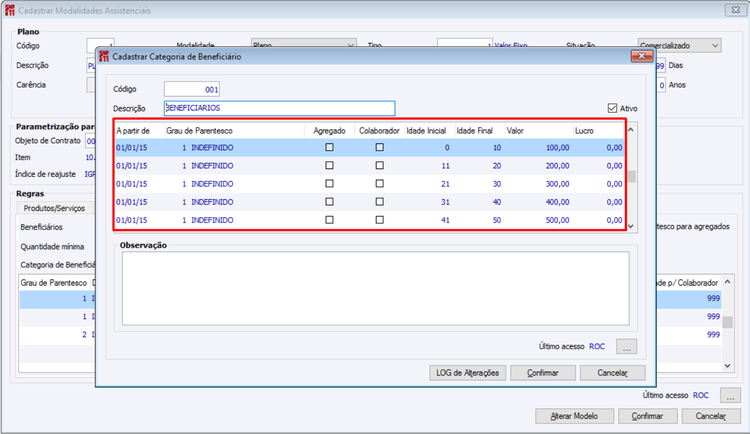This screenshot has height=434, width=750.
Task: Click the main window app icon
Action: pyautogui.click(x=10, y=10)
